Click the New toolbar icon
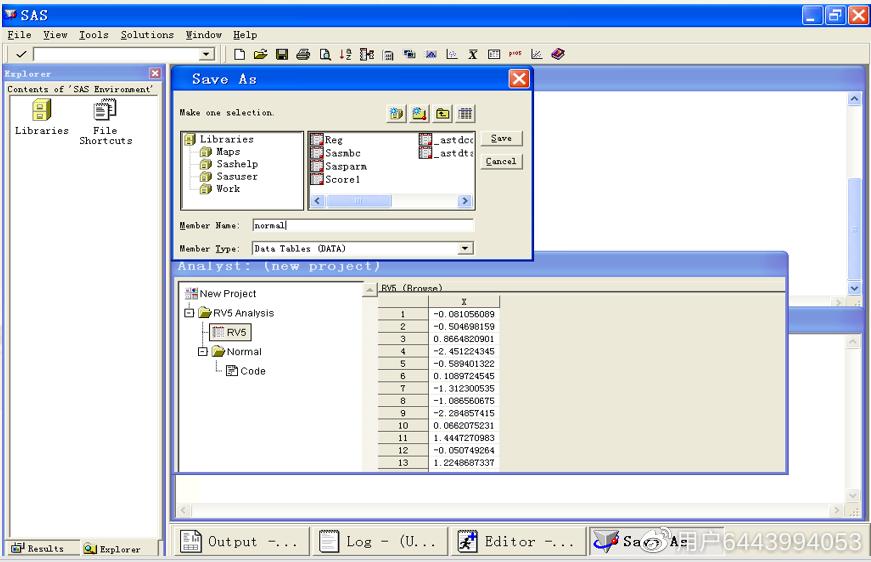This screenshot has height=562, width=871. coord(240,54)
